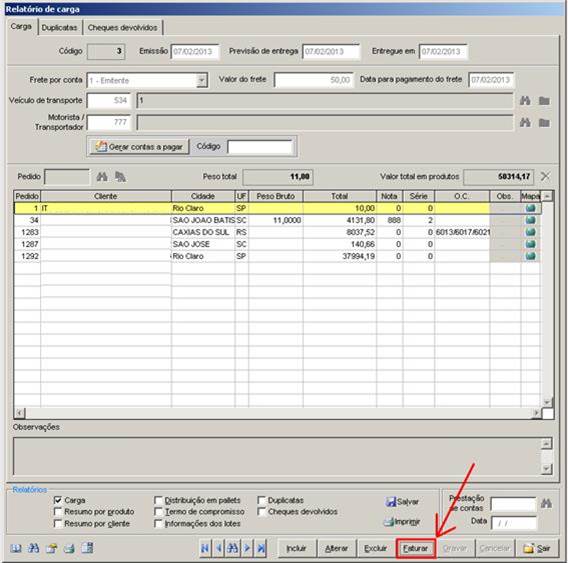568x563 pixels.
Task: Click the Observações box scroll down arrow
Action: (546, 469)
